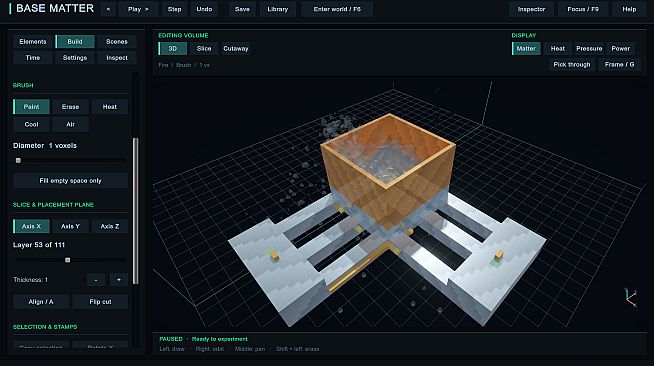This screenshot has height=366, width=654.
Task: Decrease slice thickness with minus button
Action: point(96,280)
